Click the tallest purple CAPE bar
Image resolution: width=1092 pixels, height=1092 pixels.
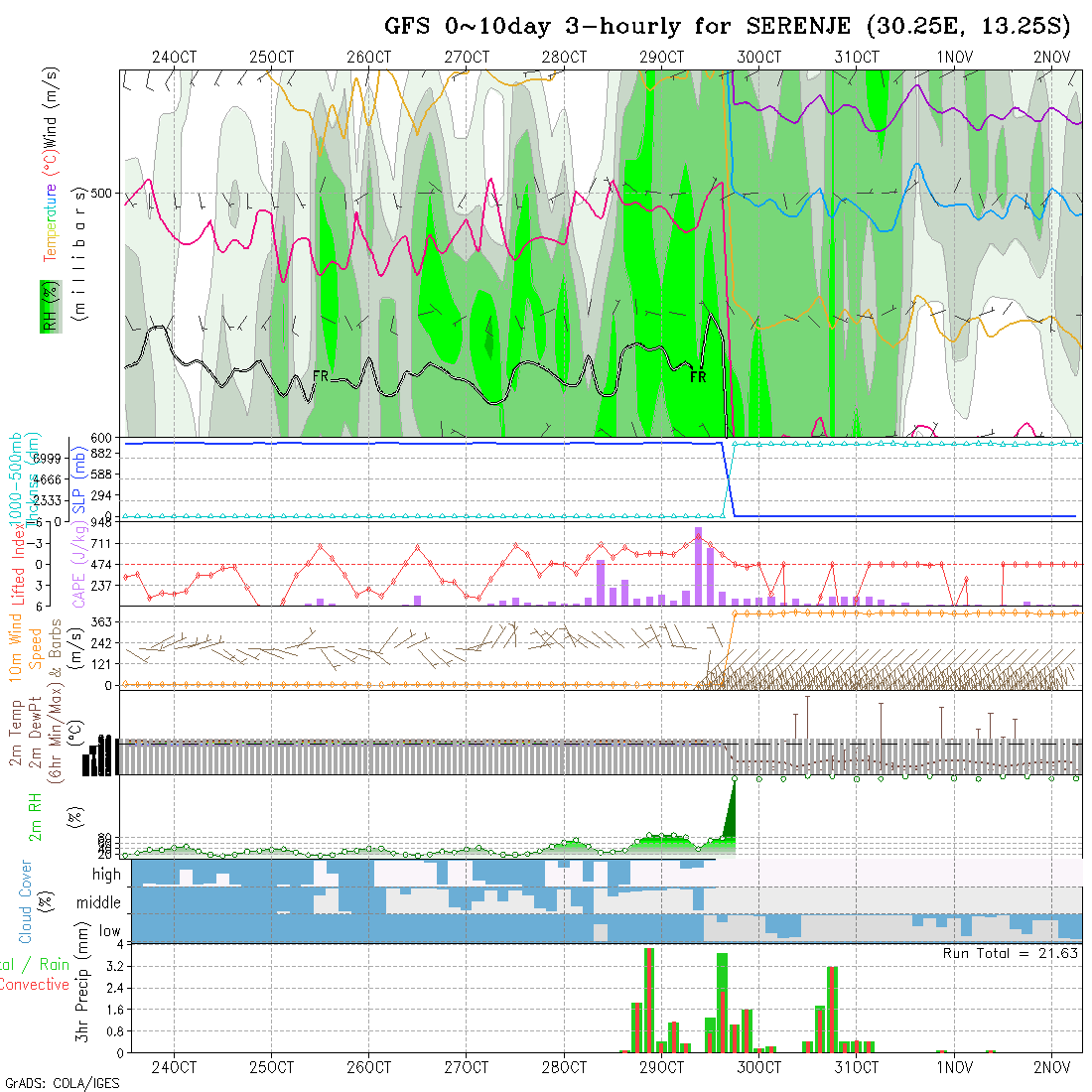click(698, 566)
